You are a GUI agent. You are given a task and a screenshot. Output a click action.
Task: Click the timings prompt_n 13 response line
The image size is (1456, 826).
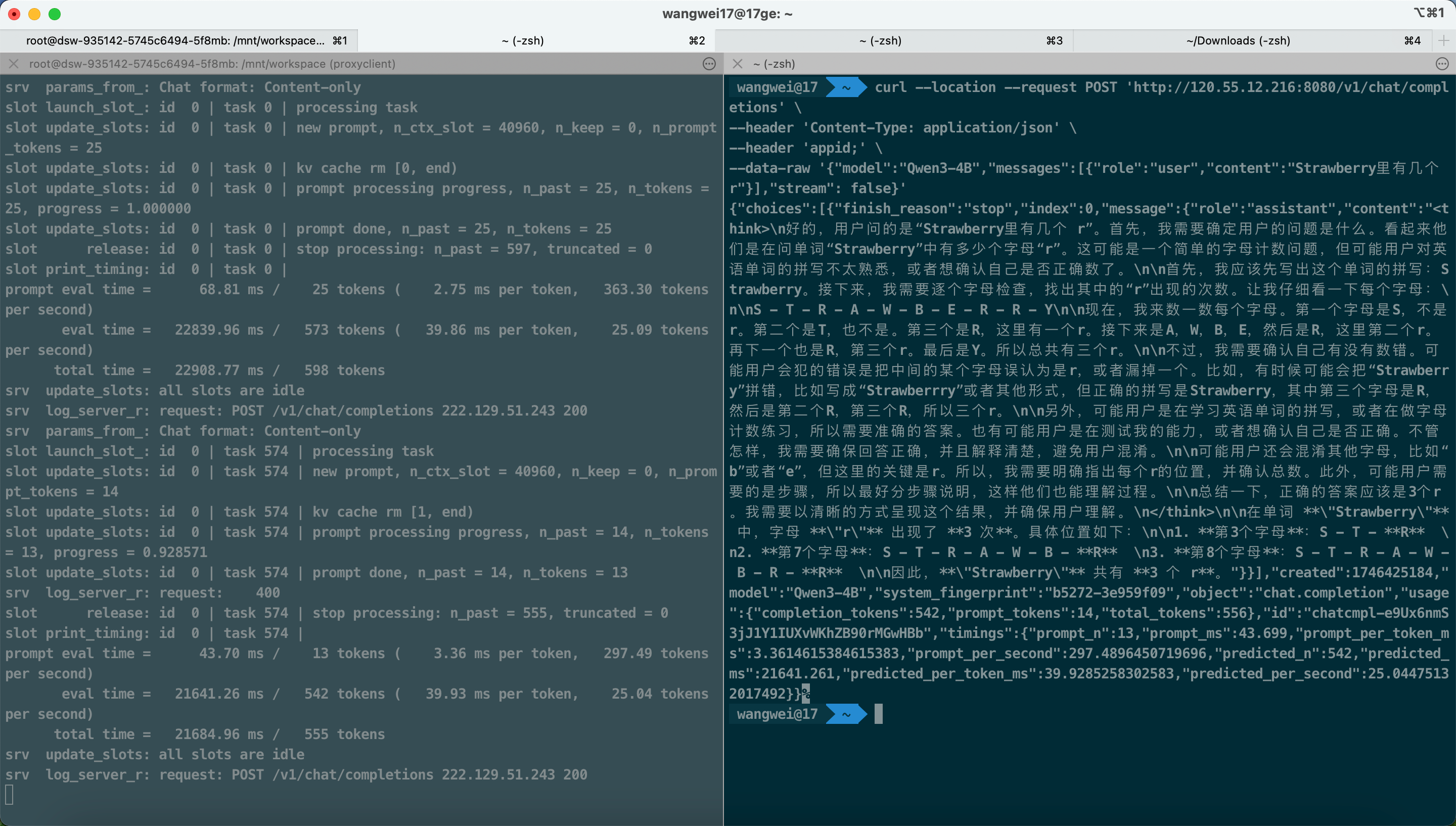1089,633
